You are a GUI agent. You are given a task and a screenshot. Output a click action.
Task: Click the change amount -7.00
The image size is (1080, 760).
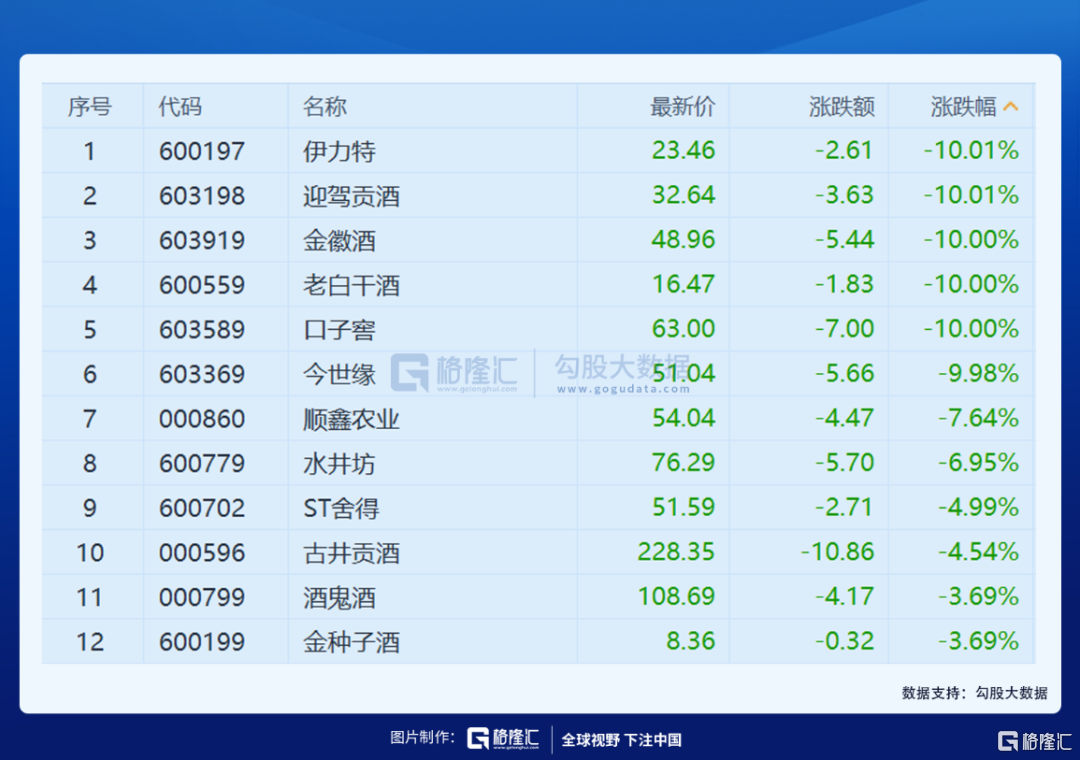[x=844, y=329]
